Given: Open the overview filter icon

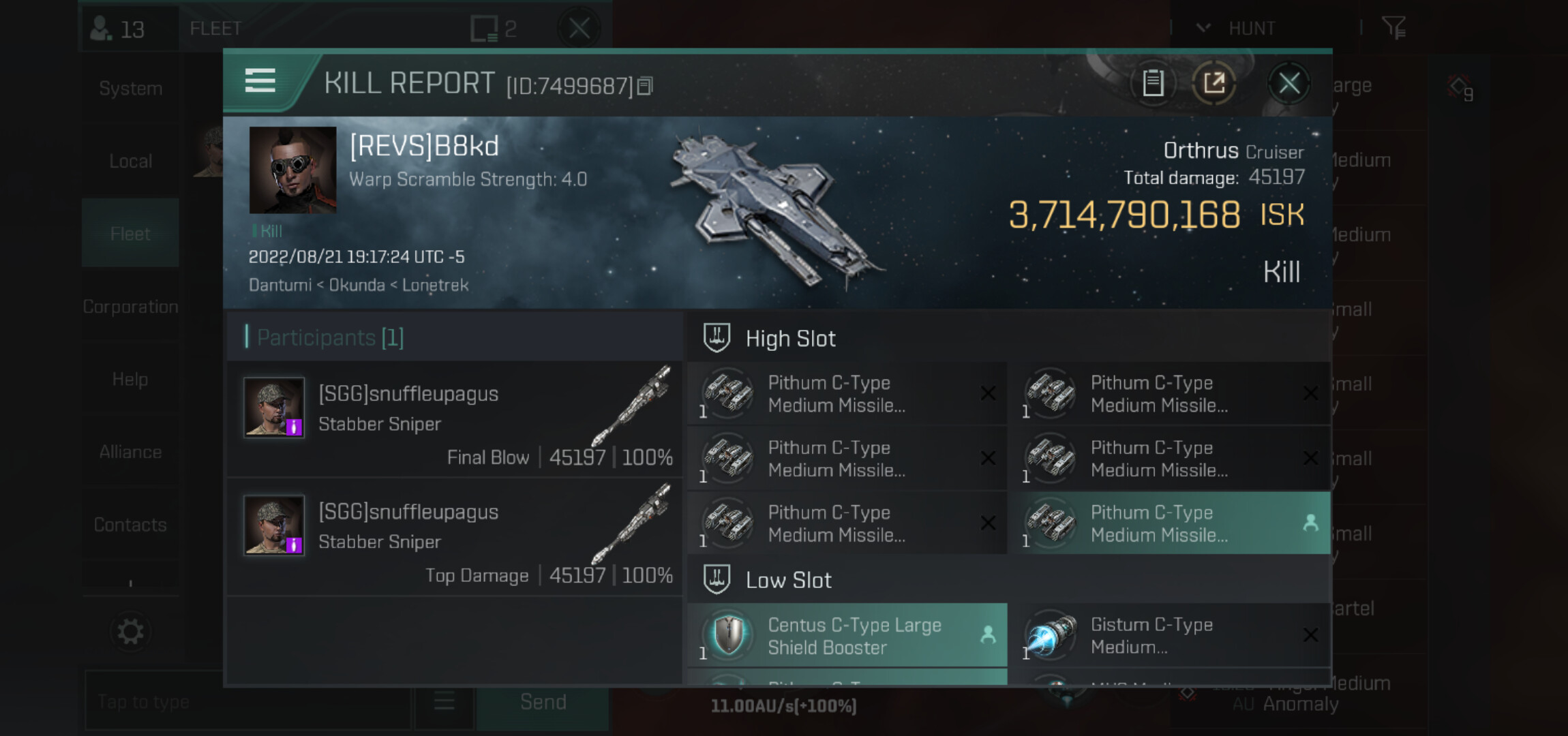Looking at the screenshot, I should [1393, 28].
